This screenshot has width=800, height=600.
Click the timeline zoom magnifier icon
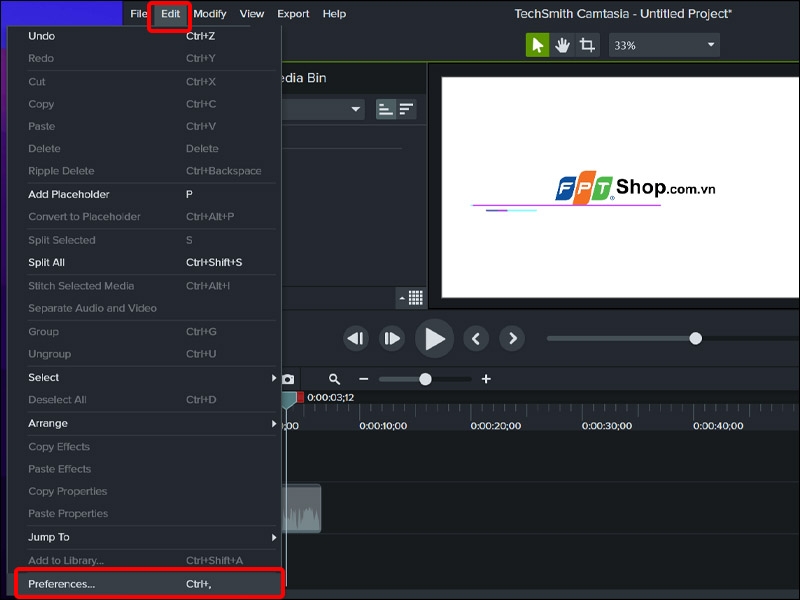click(333, 378)
